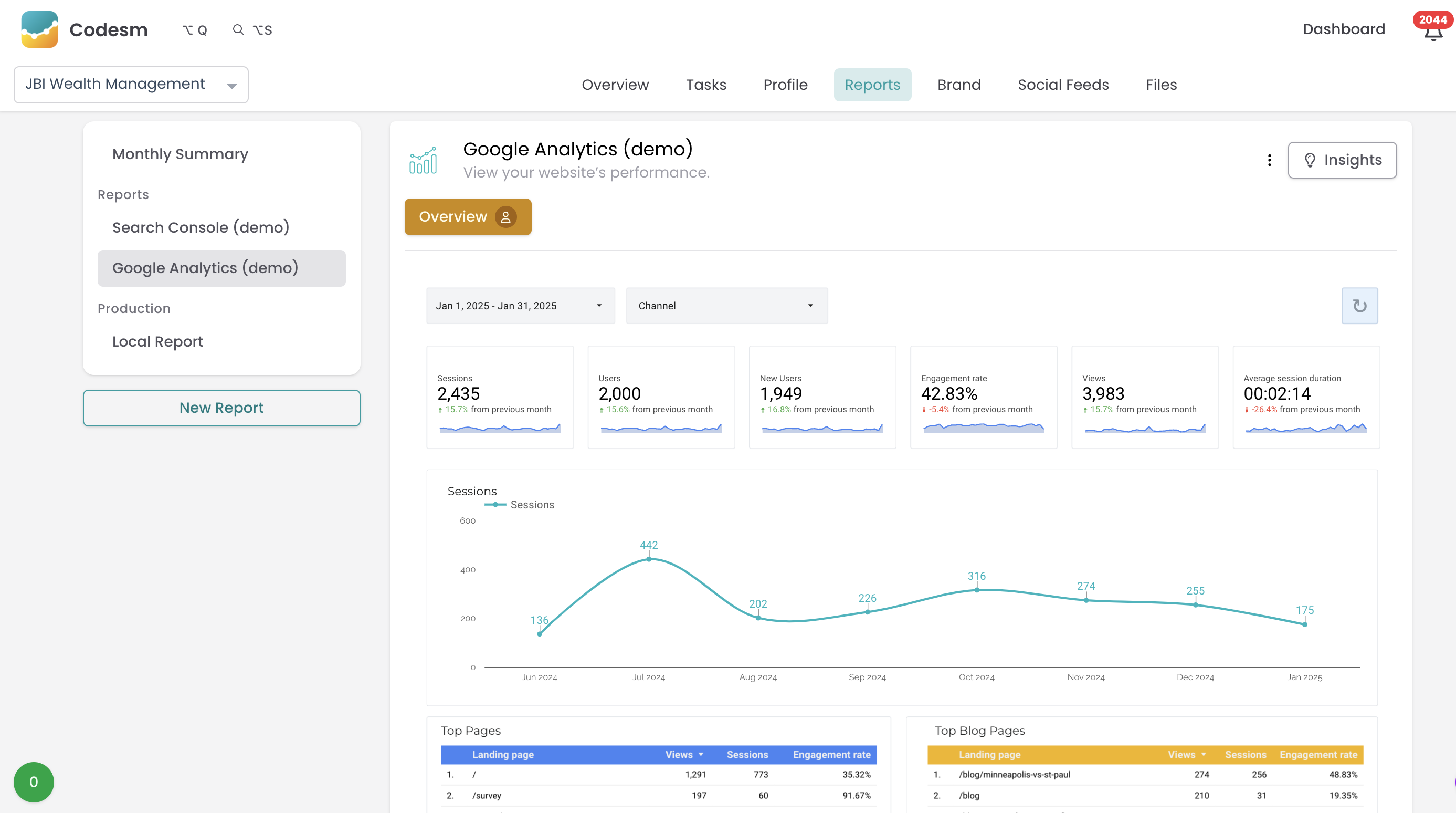
Task: Click the New Report button
Action: tap(221, 408)
